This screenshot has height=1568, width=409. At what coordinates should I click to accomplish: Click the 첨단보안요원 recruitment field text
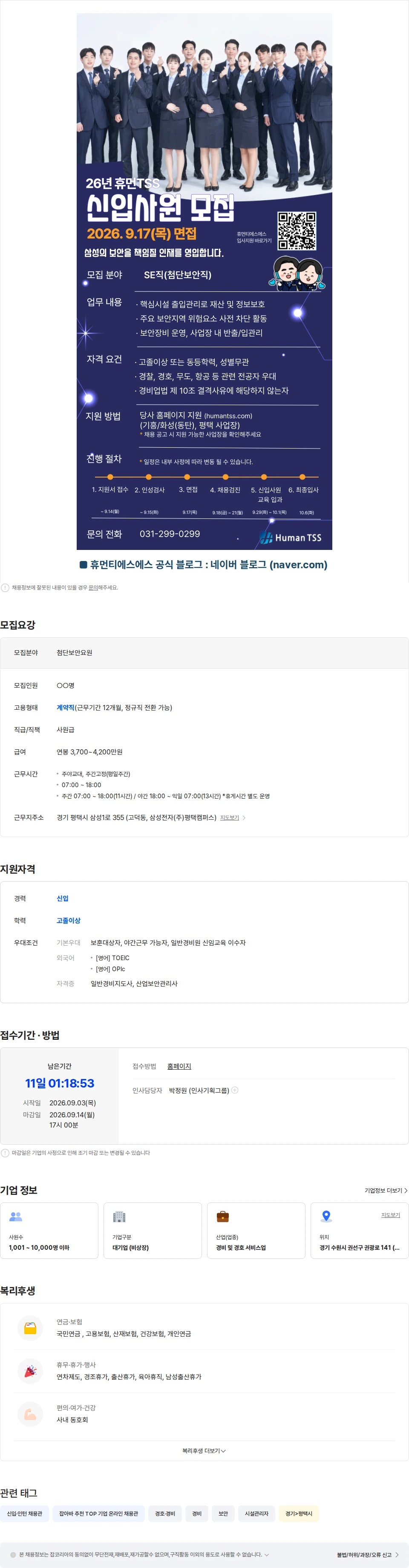(x=74, y=653)
